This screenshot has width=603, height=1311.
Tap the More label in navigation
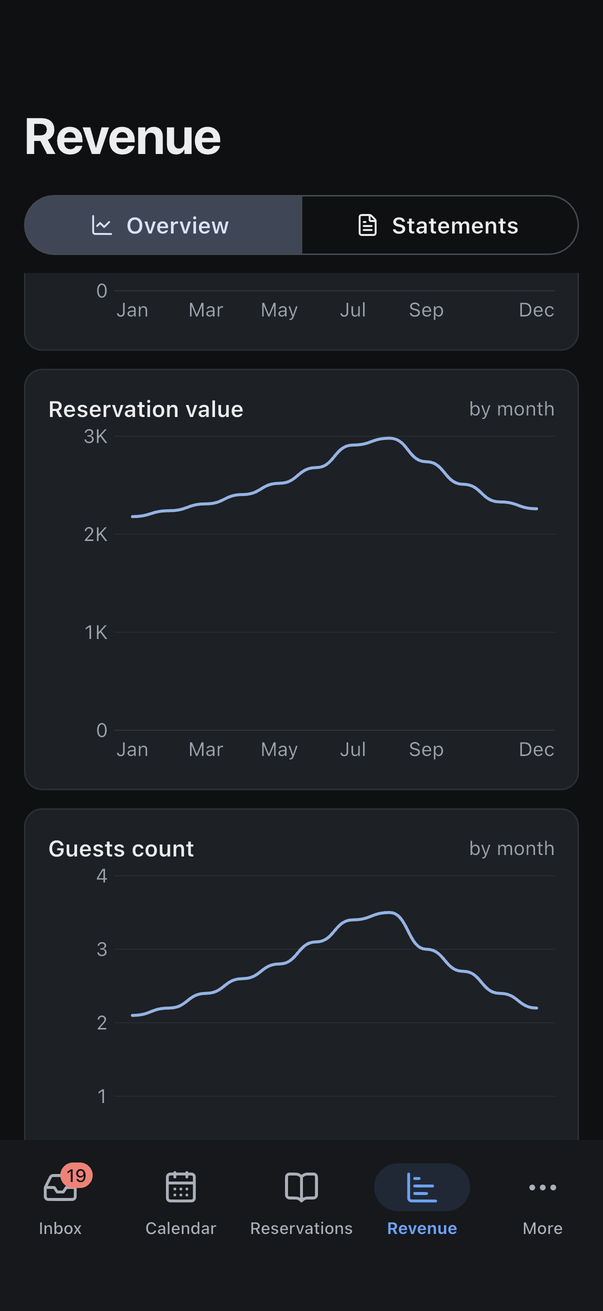tap(542, 1228)
